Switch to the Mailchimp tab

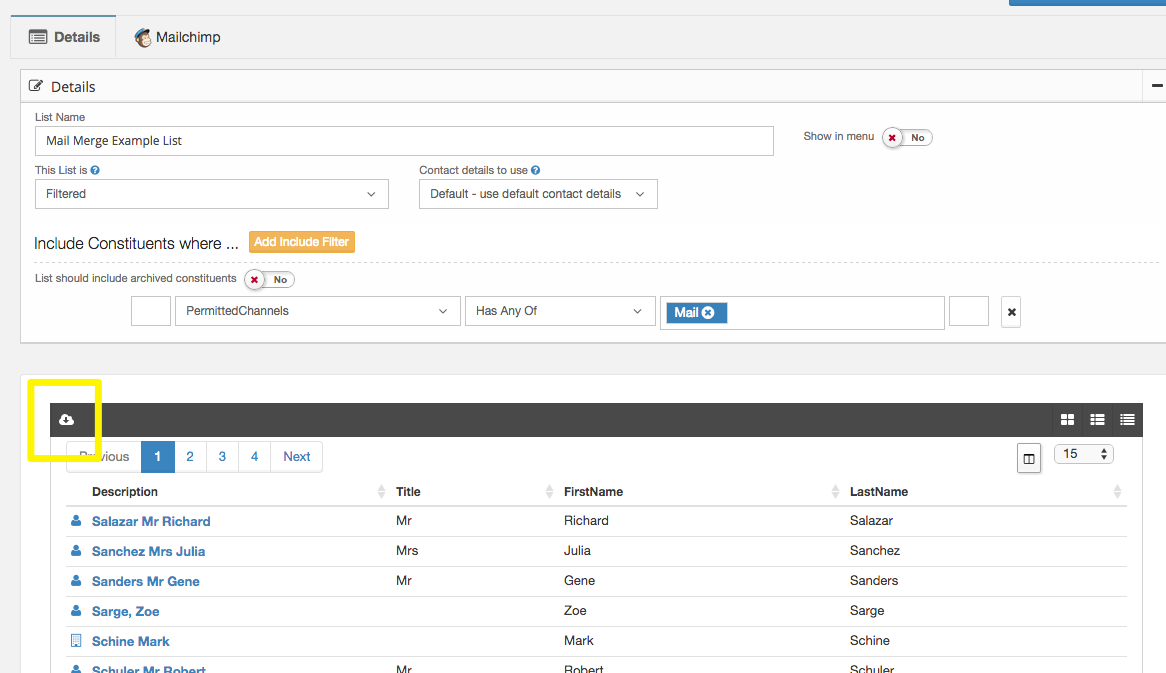177,37
